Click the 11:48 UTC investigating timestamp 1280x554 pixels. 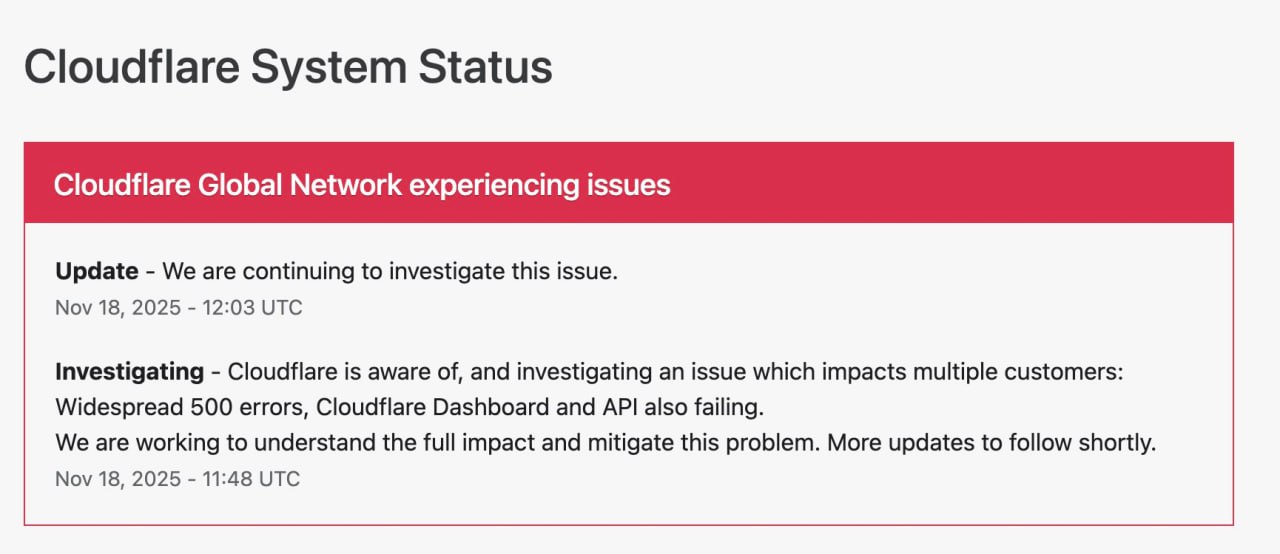coord(177,479)
